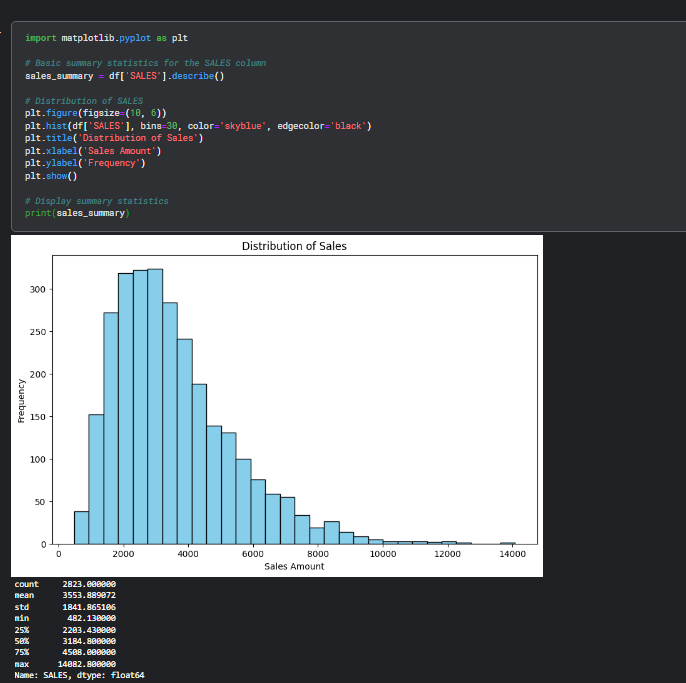
Task: Click the plt.hist line with bins=30
Action: point(198,126)
